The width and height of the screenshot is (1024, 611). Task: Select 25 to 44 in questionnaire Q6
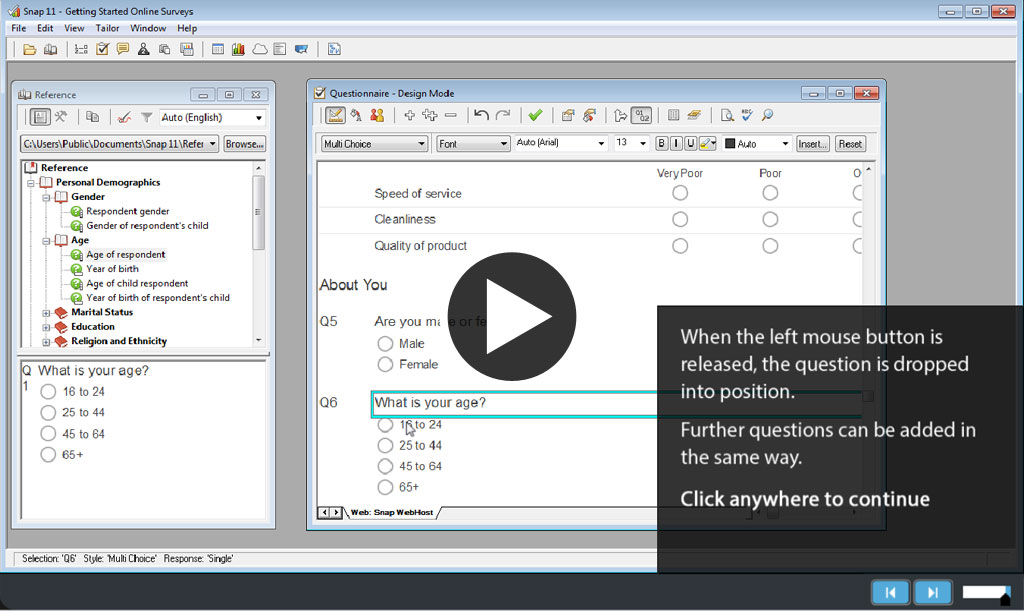pos(385,446)
